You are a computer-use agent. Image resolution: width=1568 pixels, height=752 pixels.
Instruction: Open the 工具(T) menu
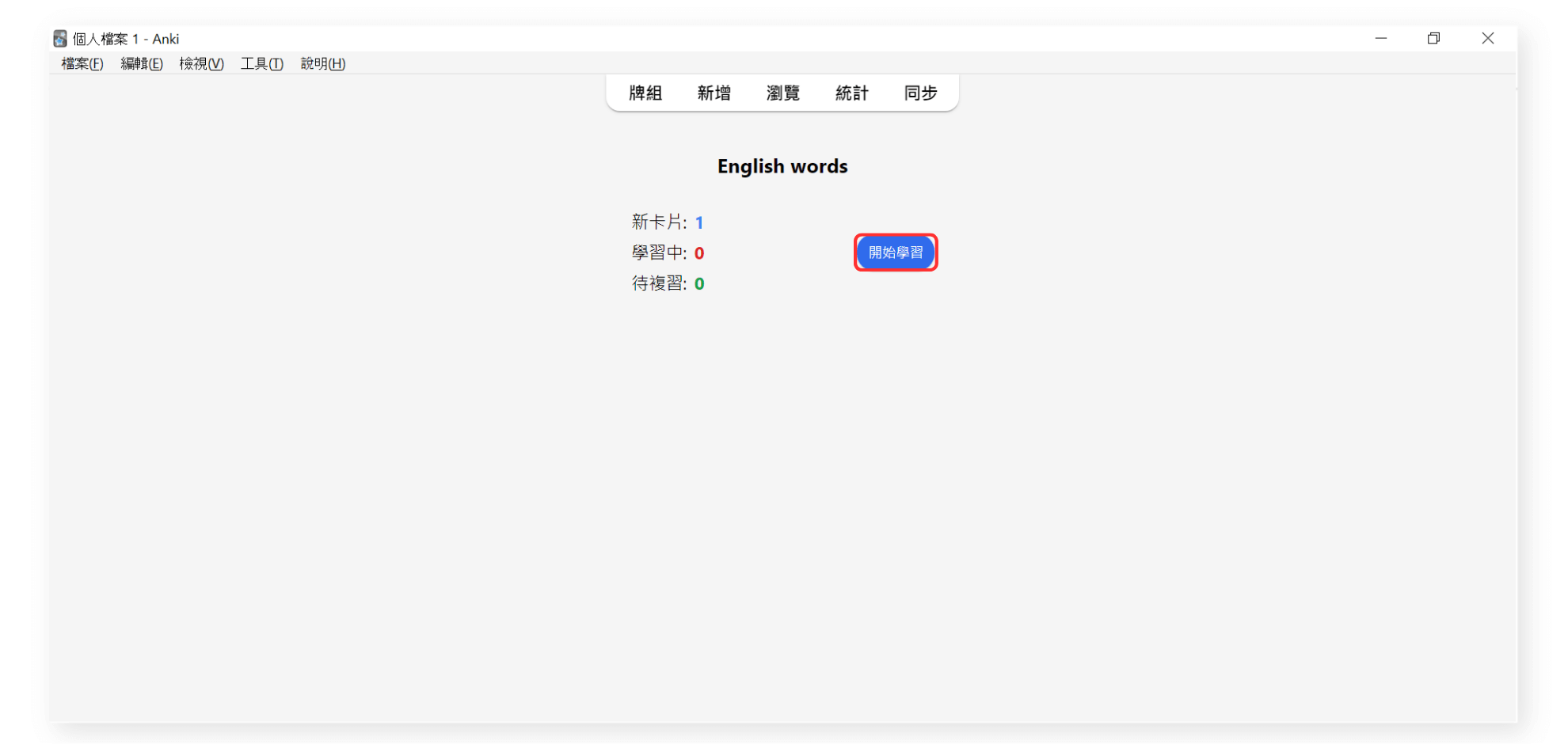click(261, 63)
